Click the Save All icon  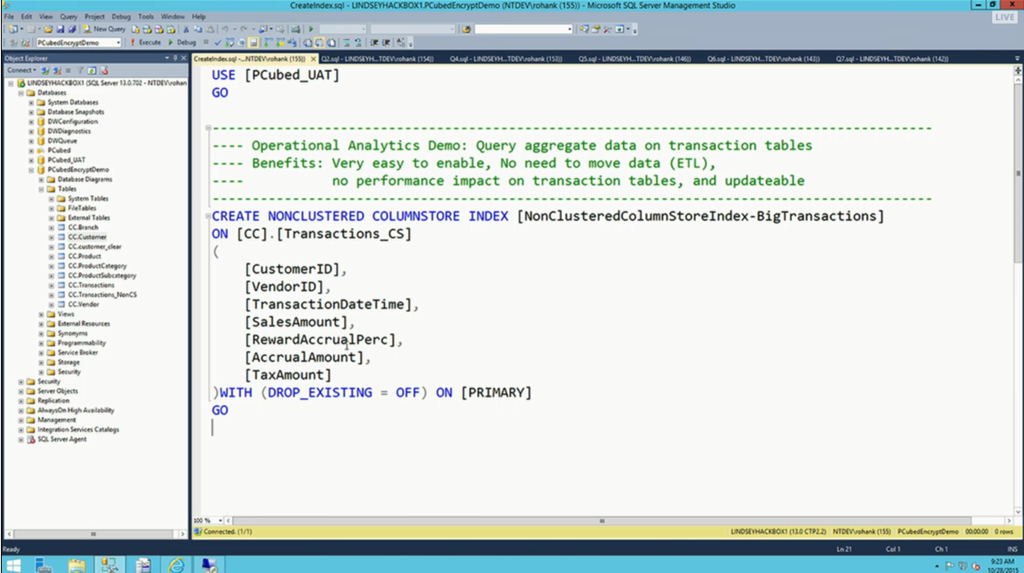pyautogui.click(x=72, y=29)
